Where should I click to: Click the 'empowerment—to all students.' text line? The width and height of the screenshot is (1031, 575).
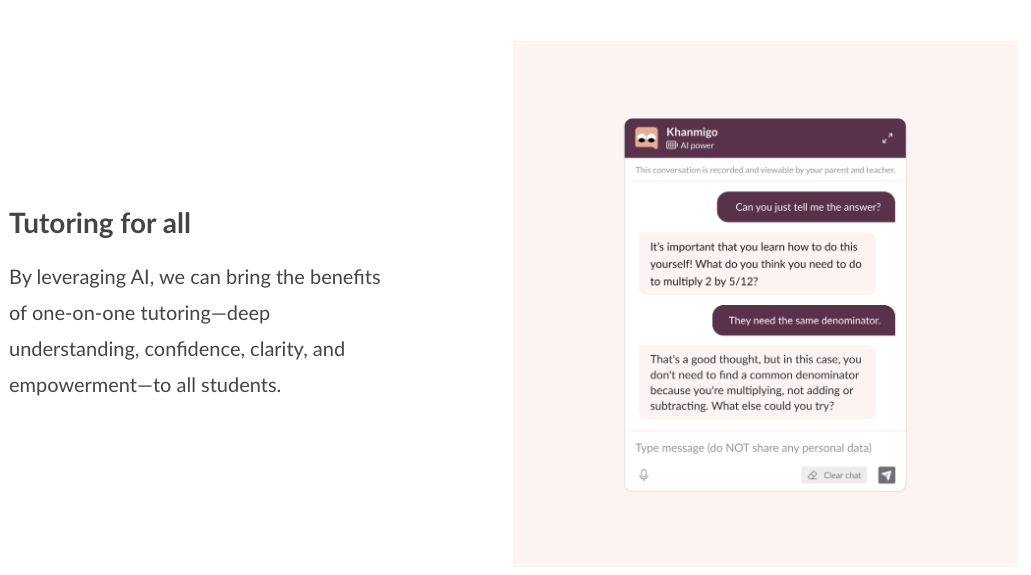pos(145,385)
